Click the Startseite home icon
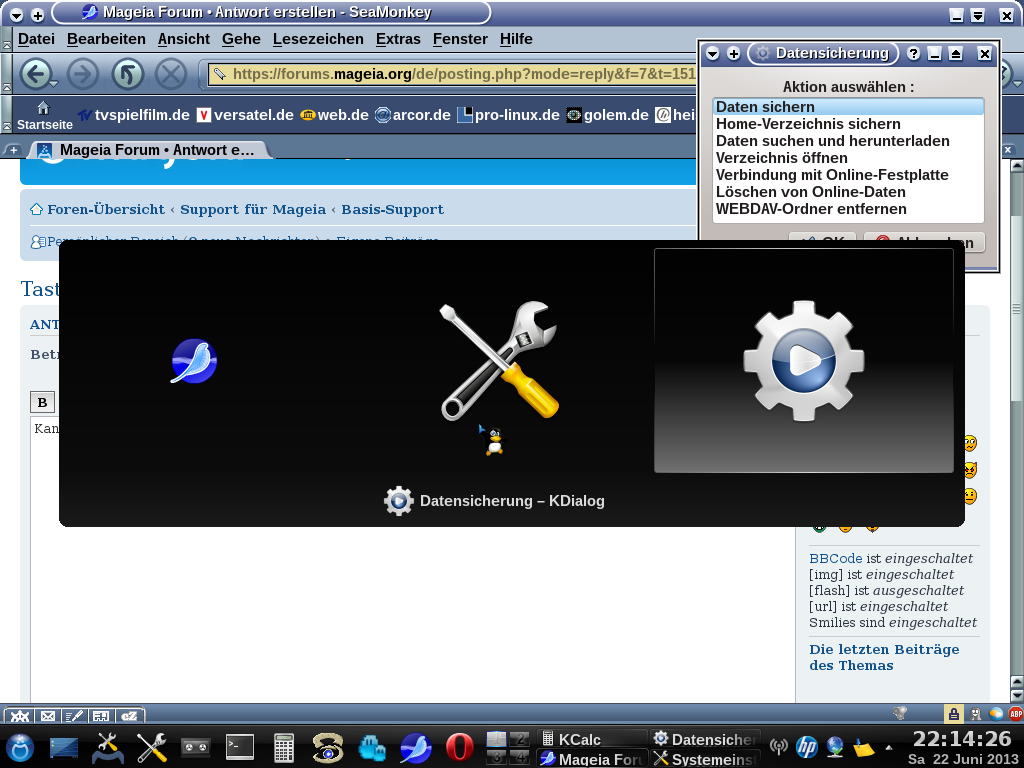This screenshot has width=1024, height=768. click(44, 108)
